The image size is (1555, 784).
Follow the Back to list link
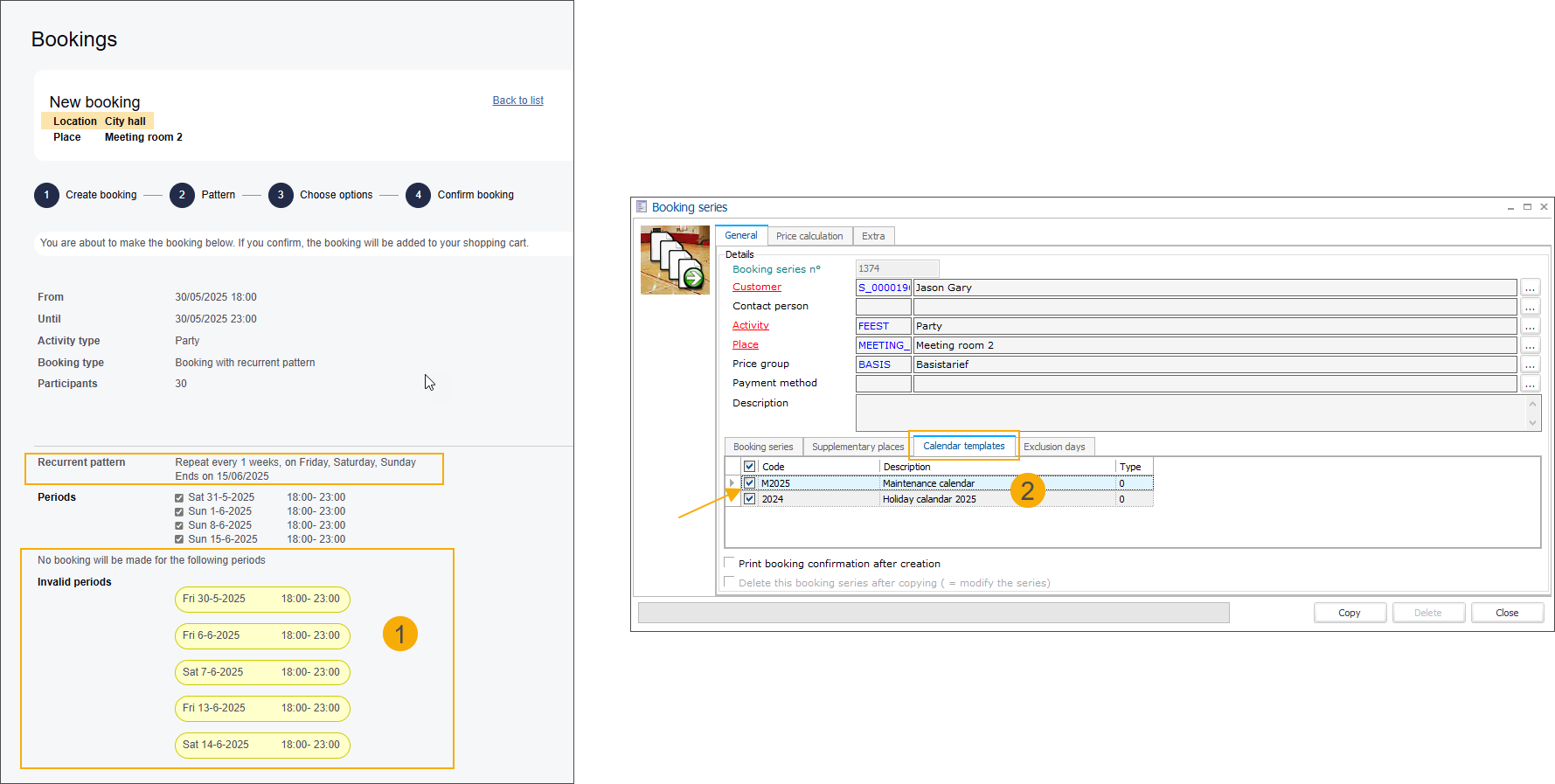[517, 101]
